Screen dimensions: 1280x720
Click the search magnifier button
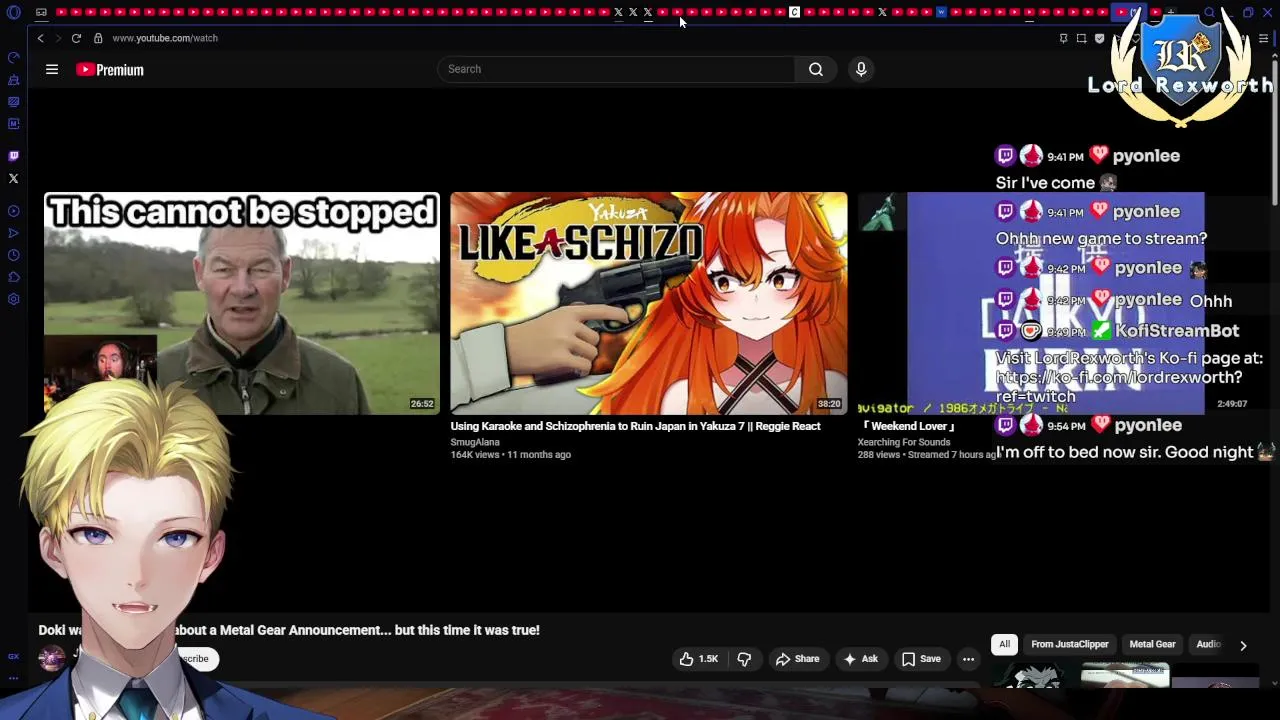(x=816, y=69)
